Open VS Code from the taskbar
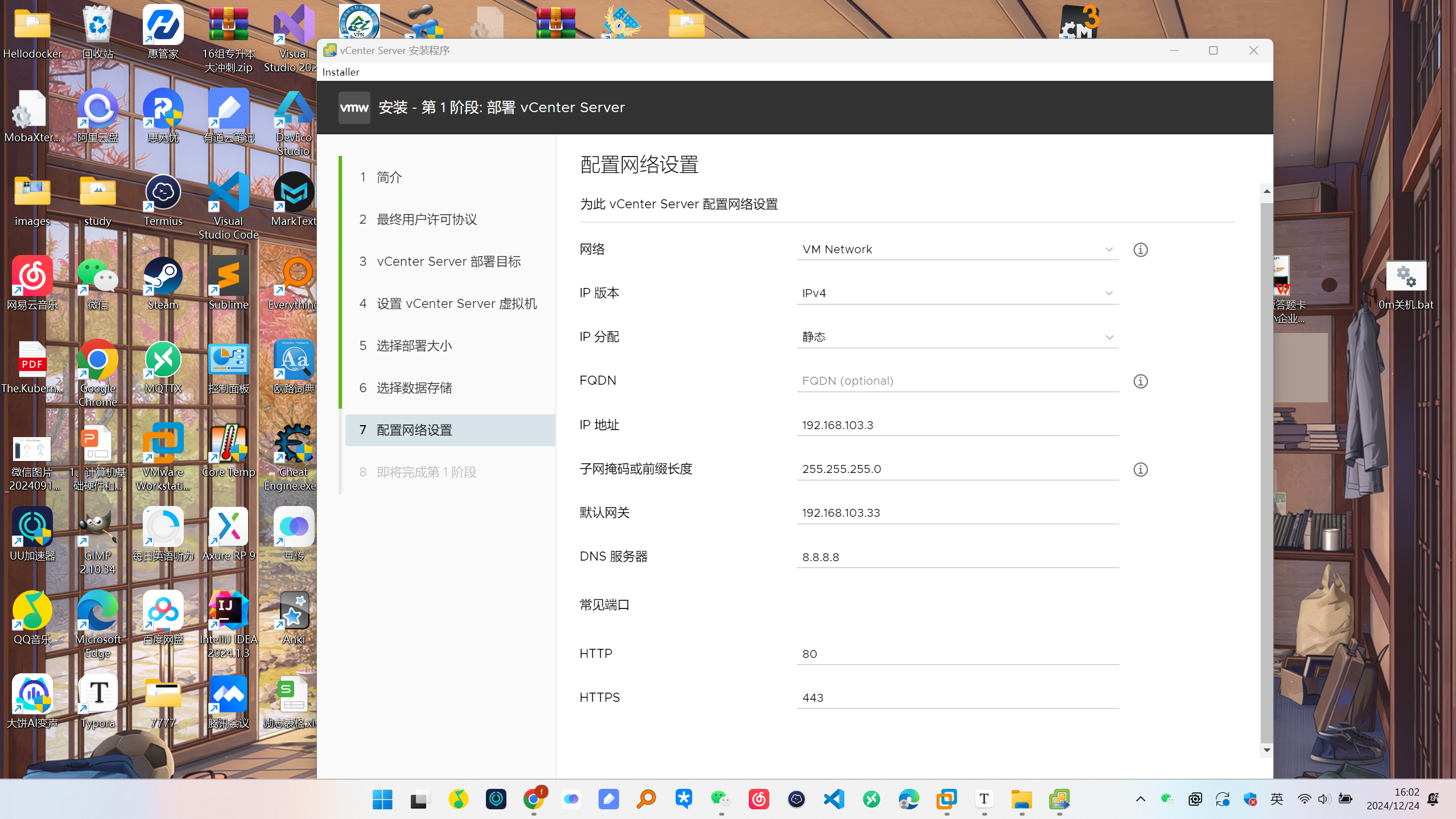1456x819 pixels. click(x=834, y=800)
